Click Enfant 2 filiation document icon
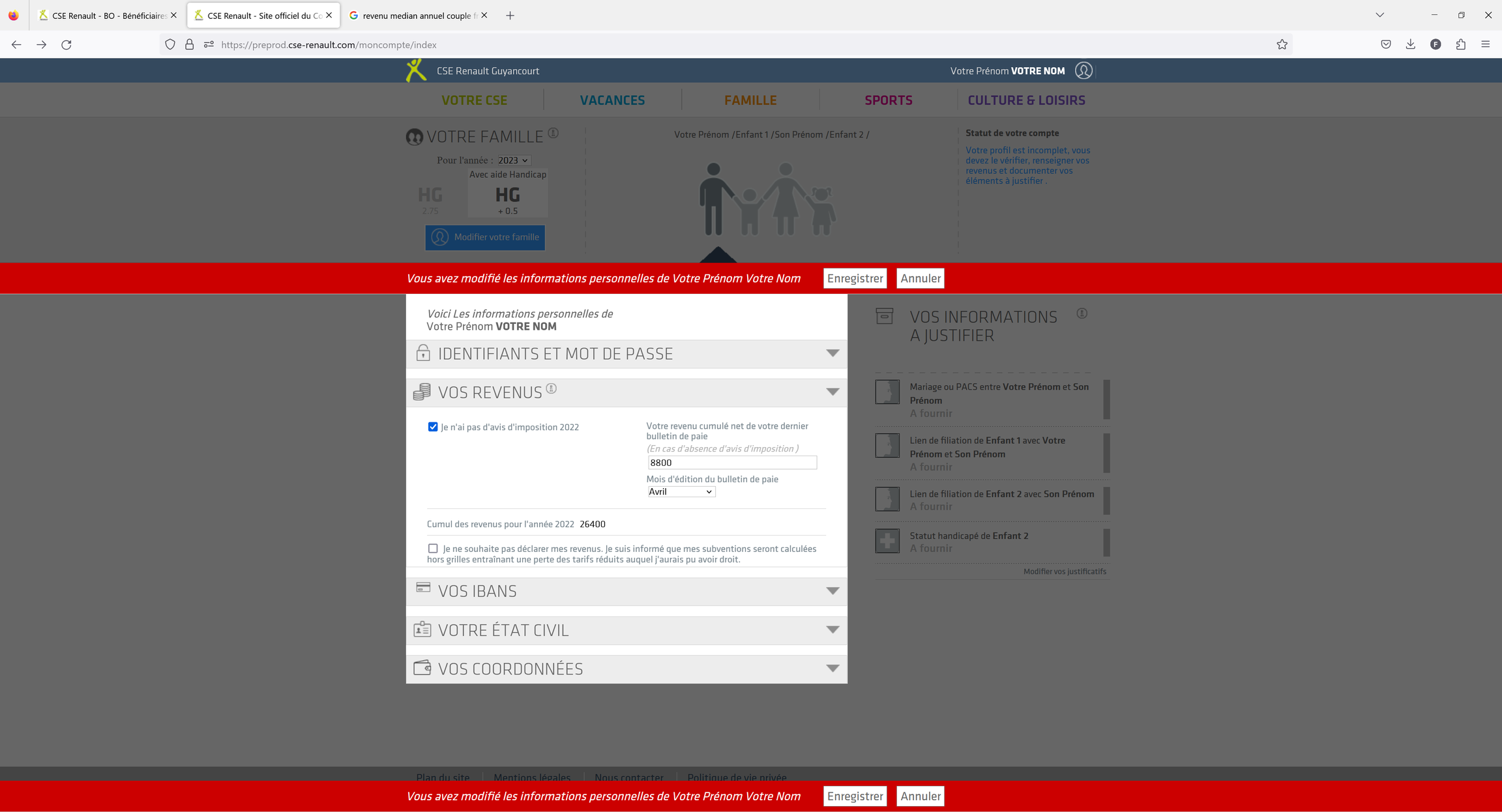This screenshot has width=1502, height=812. pos(887,499)
